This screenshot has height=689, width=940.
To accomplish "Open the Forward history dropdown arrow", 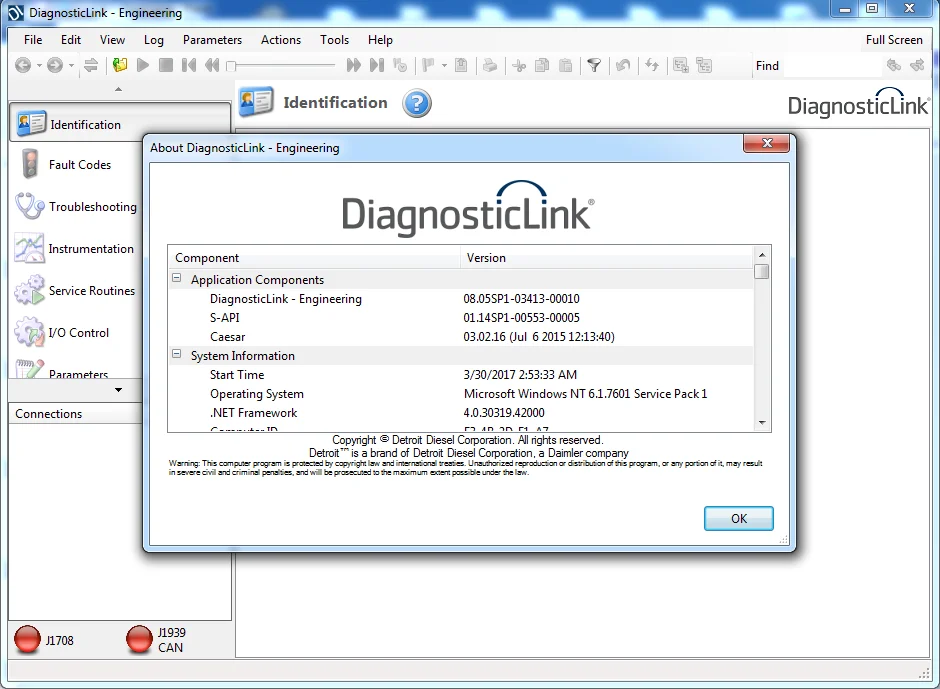I will click(71, 65).
